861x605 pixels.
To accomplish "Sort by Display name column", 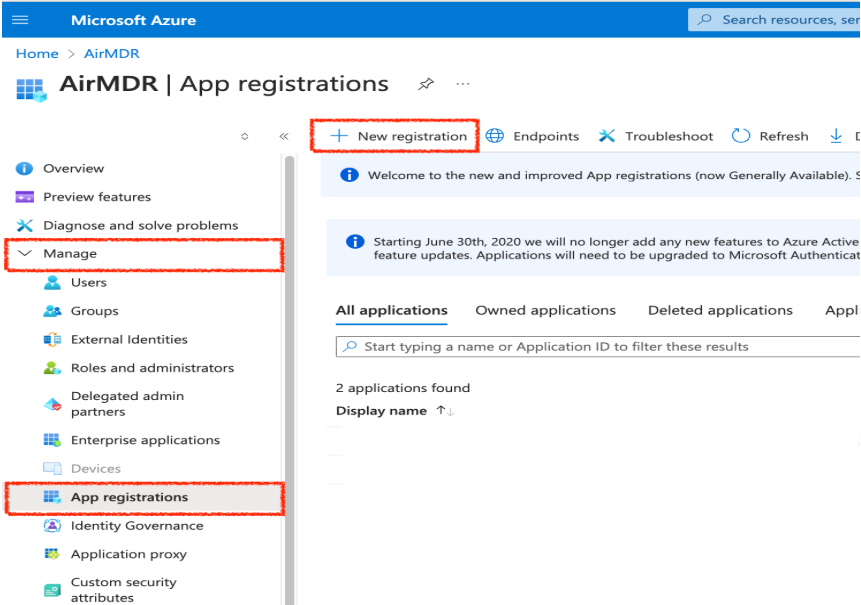I will pos(381,411).
